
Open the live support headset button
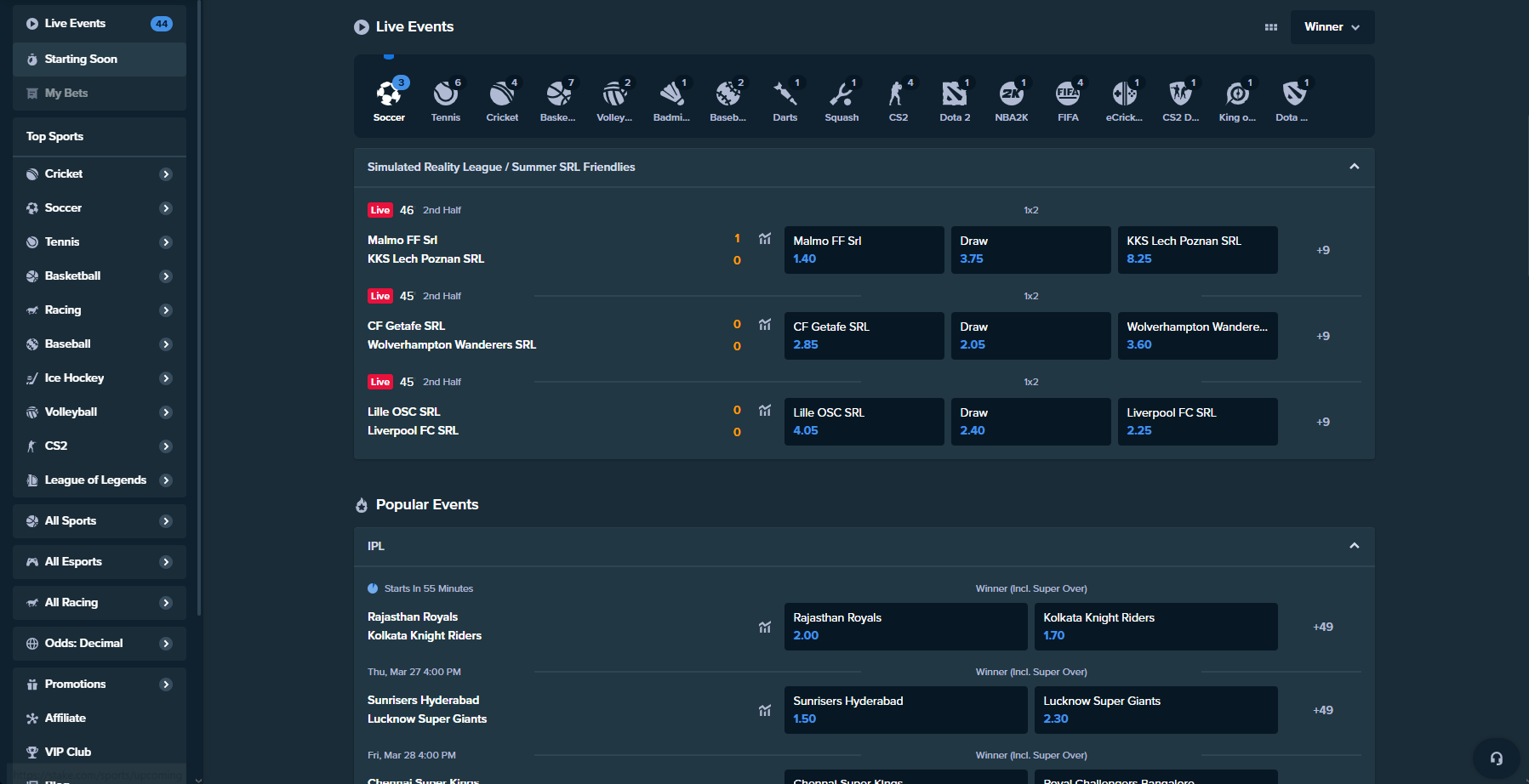click(x=1496, y=758)
